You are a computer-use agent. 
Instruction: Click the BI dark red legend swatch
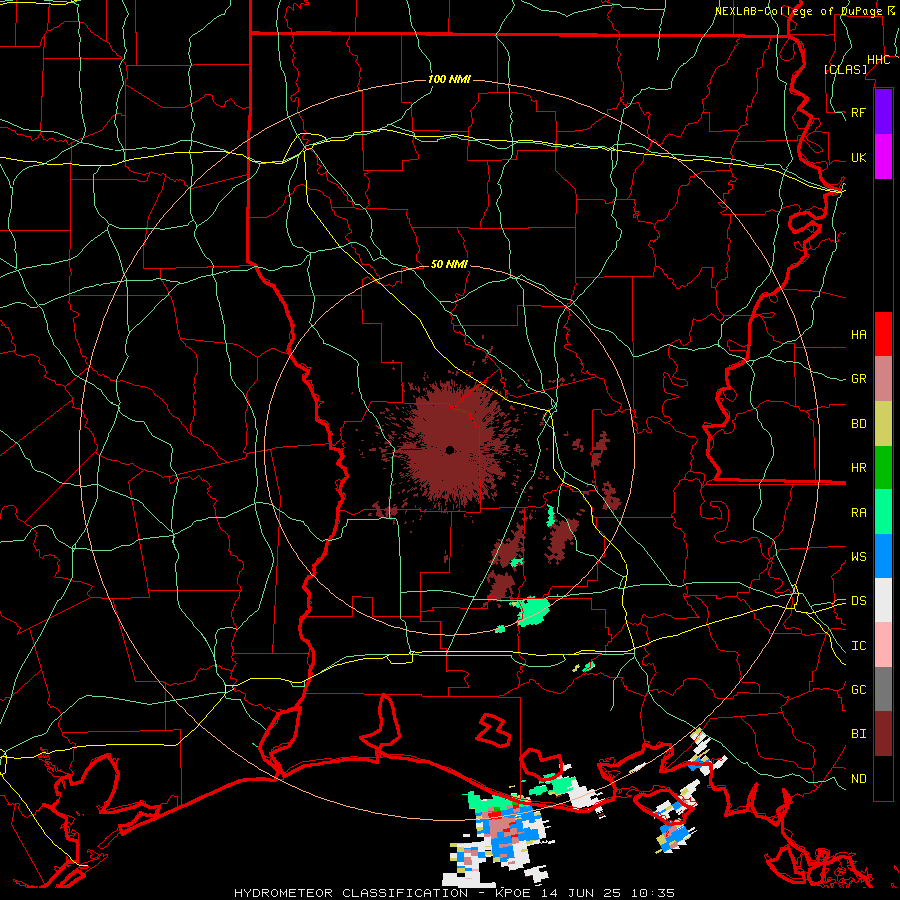[x=883, y=734]
